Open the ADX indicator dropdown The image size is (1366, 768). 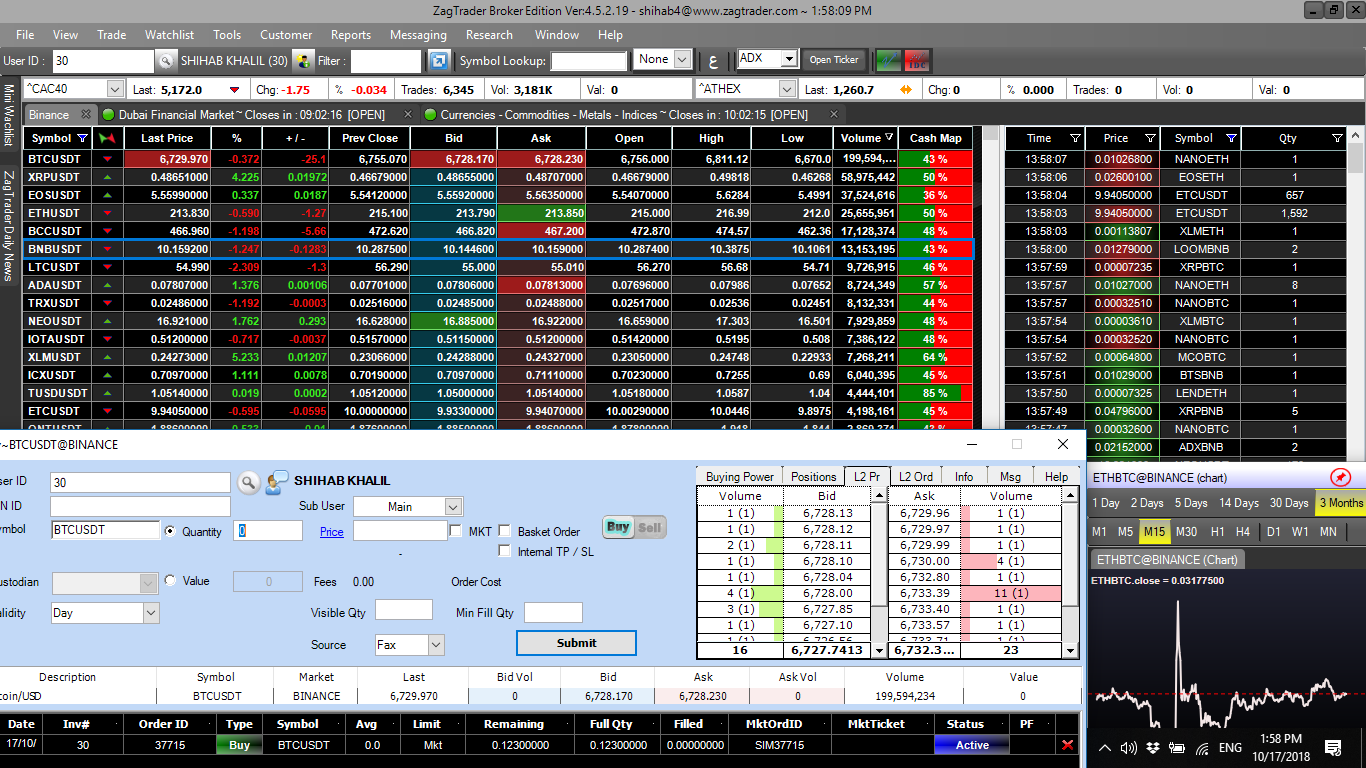tap(788, 59)
